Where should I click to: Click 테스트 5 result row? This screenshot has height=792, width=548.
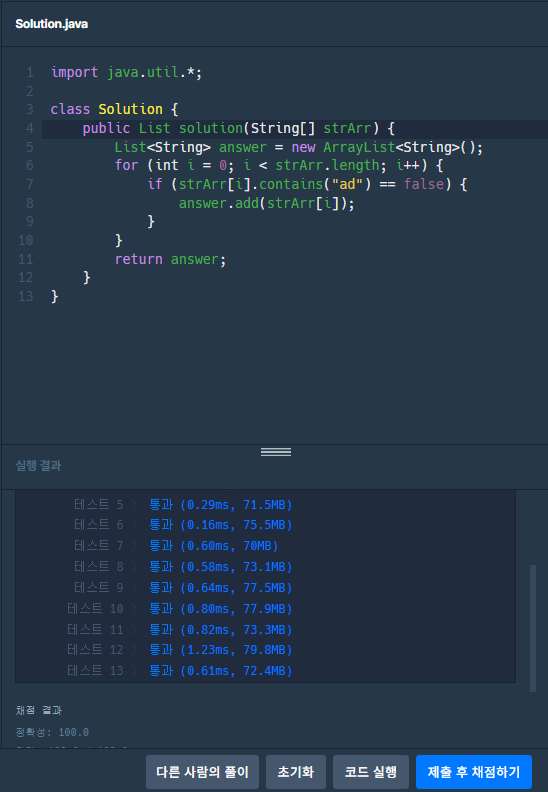pos(183,505)
